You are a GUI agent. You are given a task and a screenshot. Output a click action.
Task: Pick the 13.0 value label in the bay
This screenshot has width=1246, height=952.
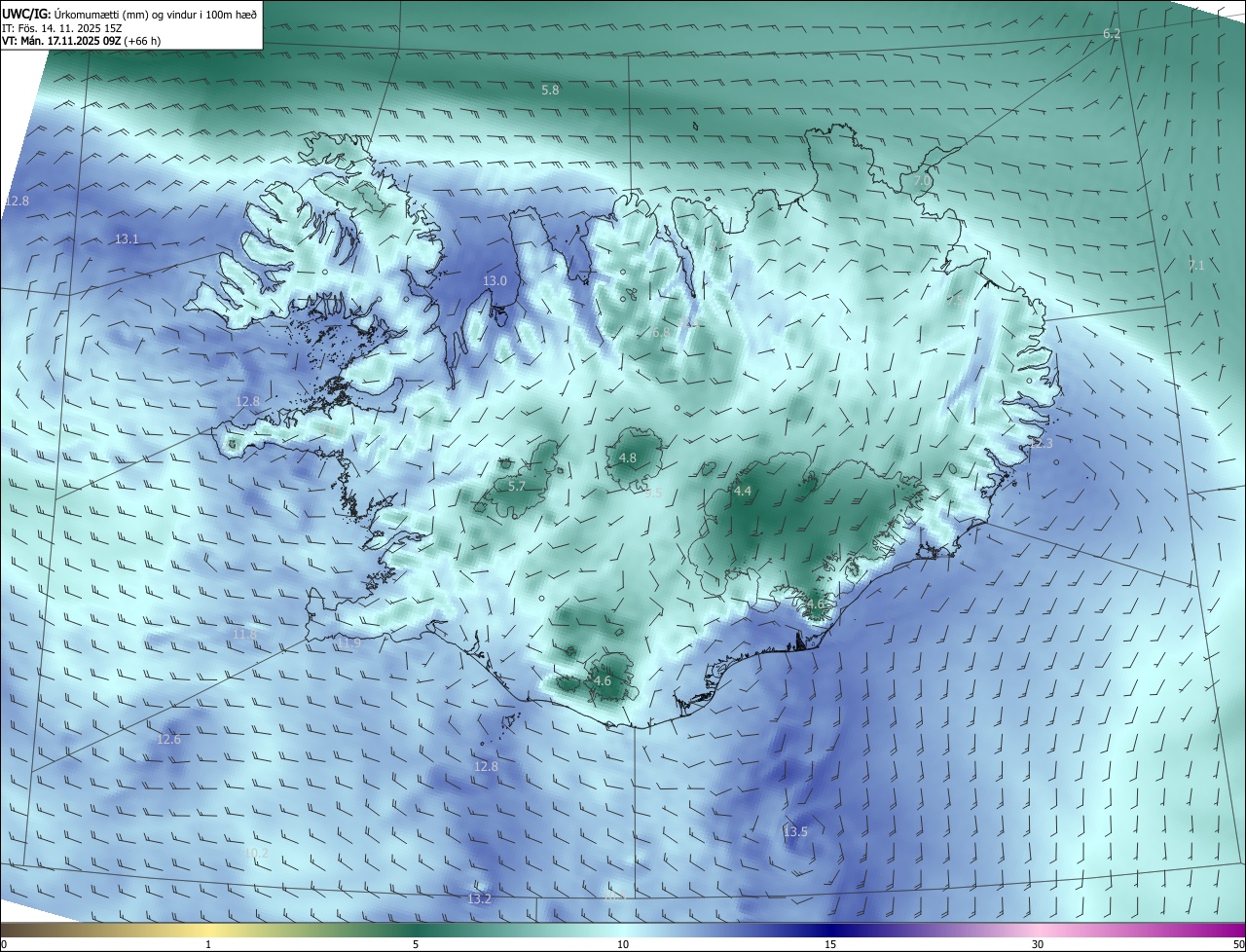pos(495,281)
